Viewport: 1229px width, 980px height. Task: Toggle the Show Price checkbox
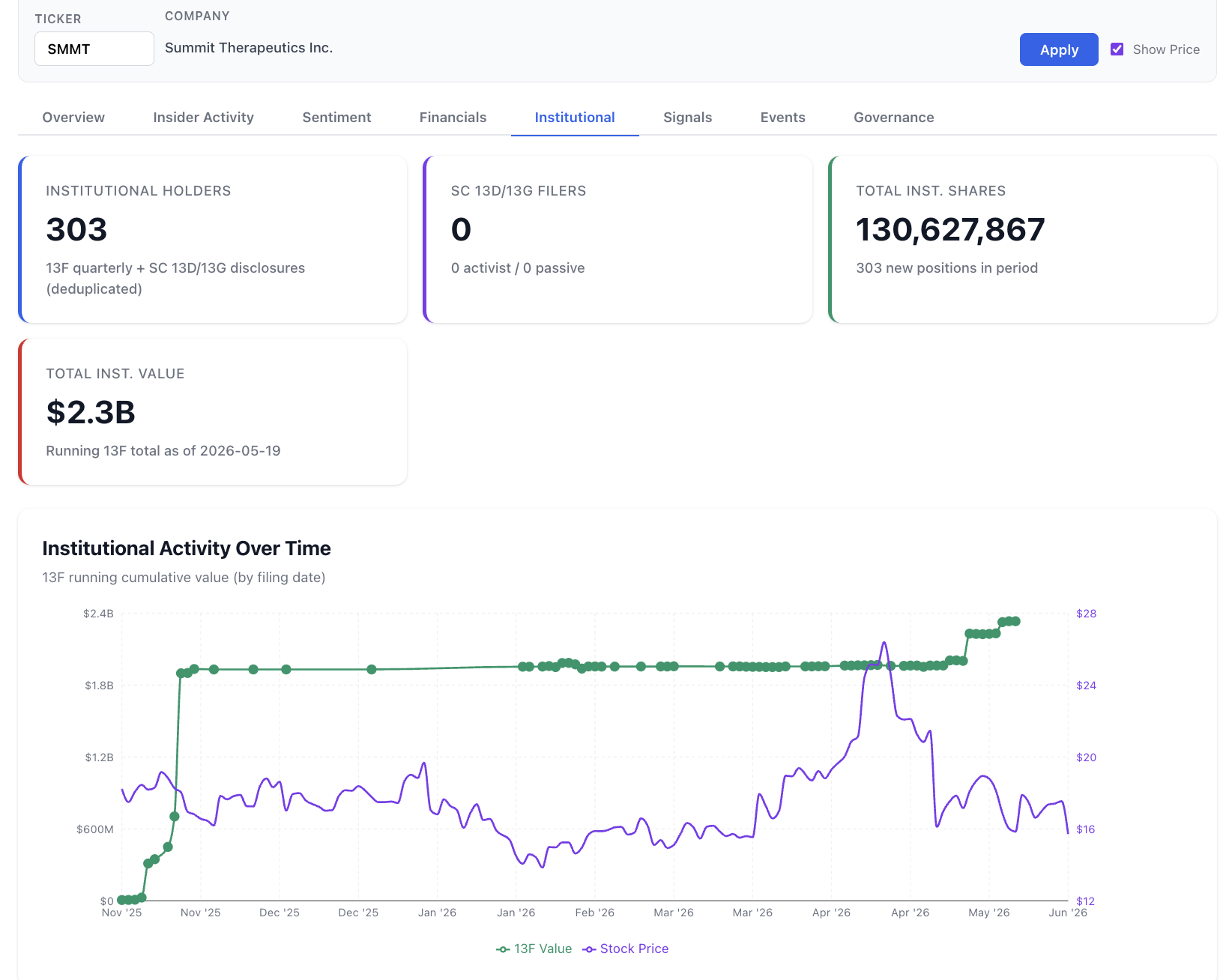1117,49
